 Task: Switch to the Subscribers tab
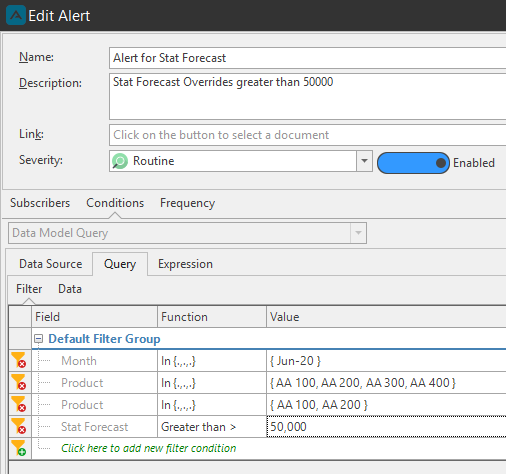point(40,203)
